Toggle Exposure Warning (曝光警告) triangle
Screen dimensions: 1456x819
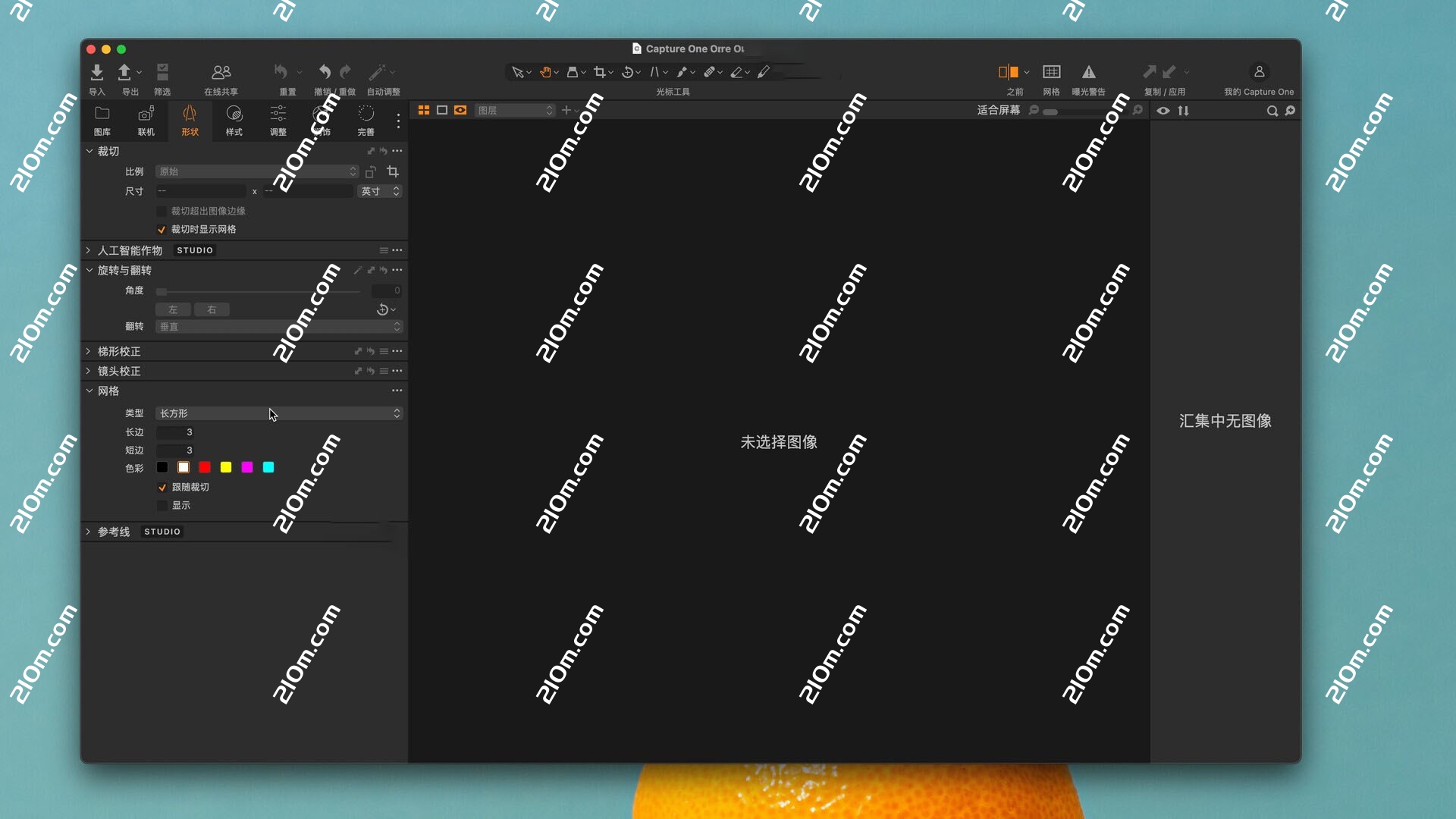1089,72
